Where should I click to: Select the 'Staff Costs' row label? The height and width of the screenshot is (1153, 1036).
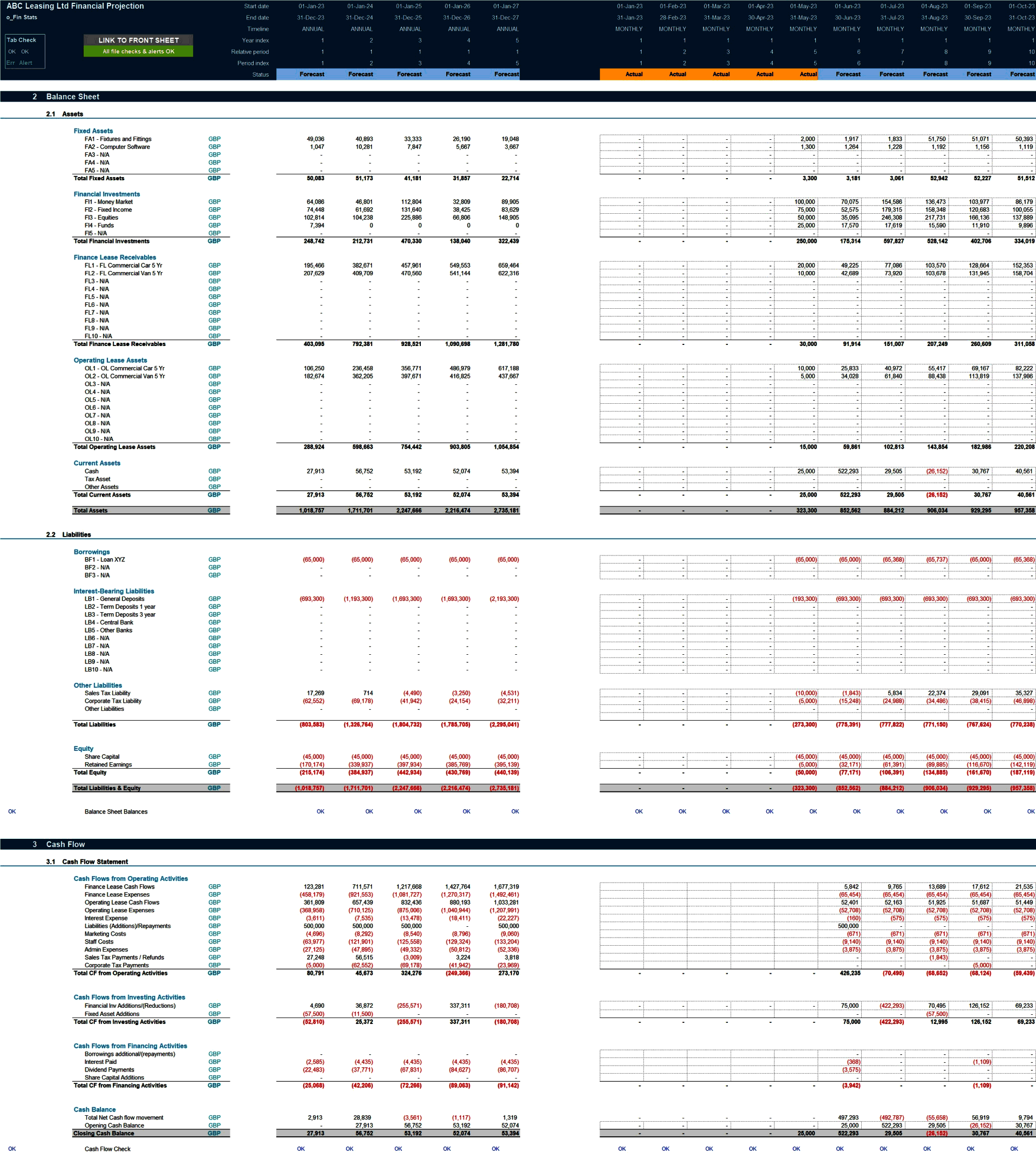99,942
